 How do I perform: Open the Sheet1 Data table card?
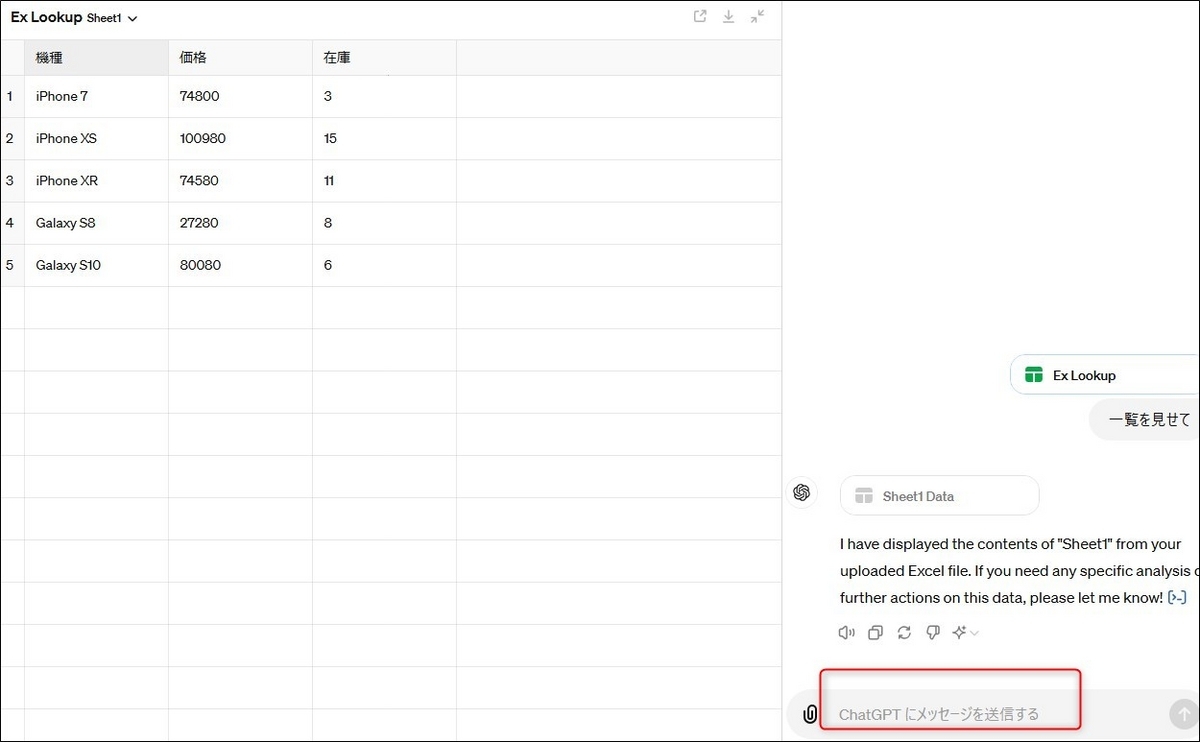coord(940,496)
